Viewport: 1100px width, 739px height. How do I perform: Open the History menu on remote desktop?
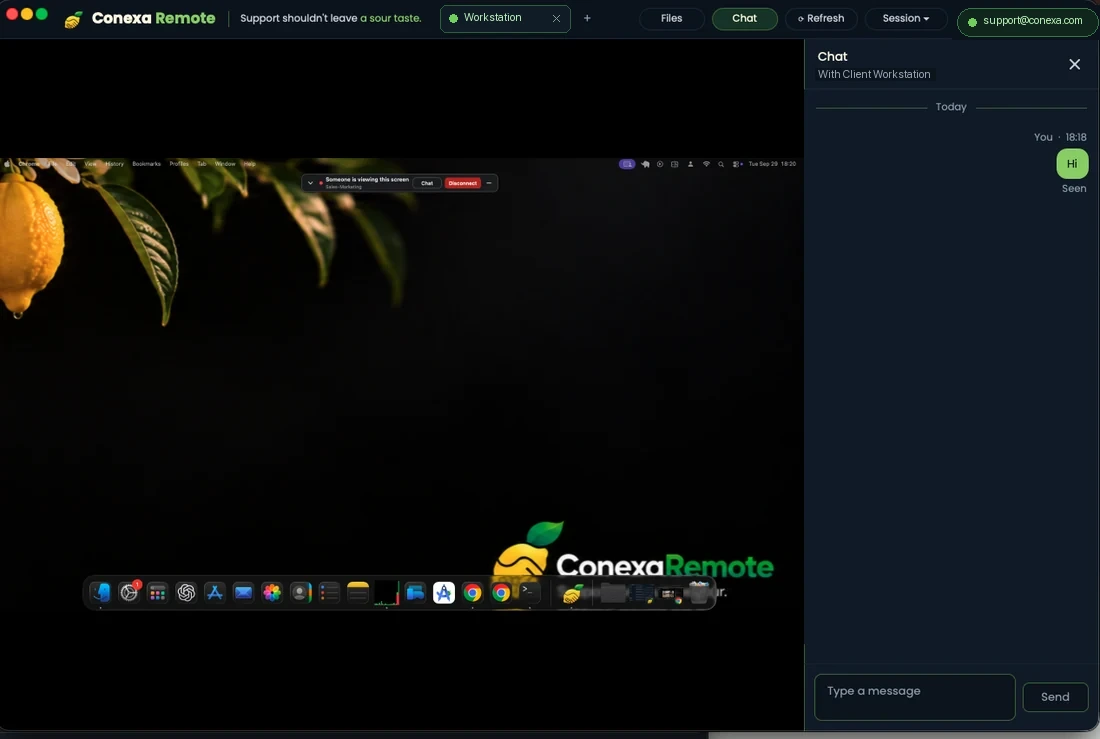click(114, 164)
